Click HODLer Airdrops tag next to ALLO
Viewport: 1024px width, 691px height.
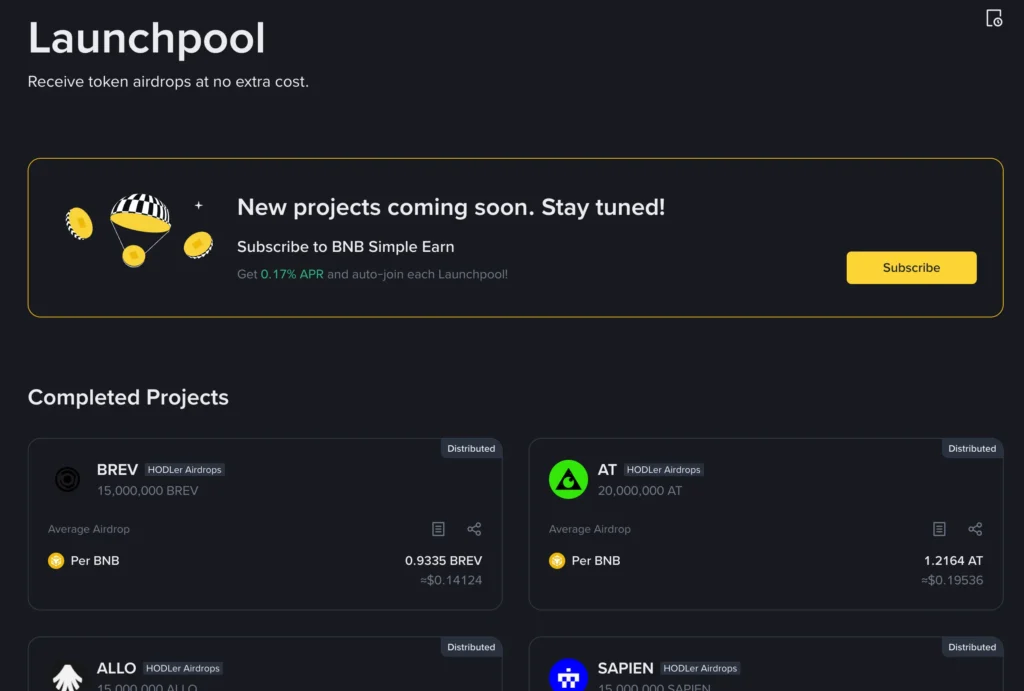[x=182, y=668]
